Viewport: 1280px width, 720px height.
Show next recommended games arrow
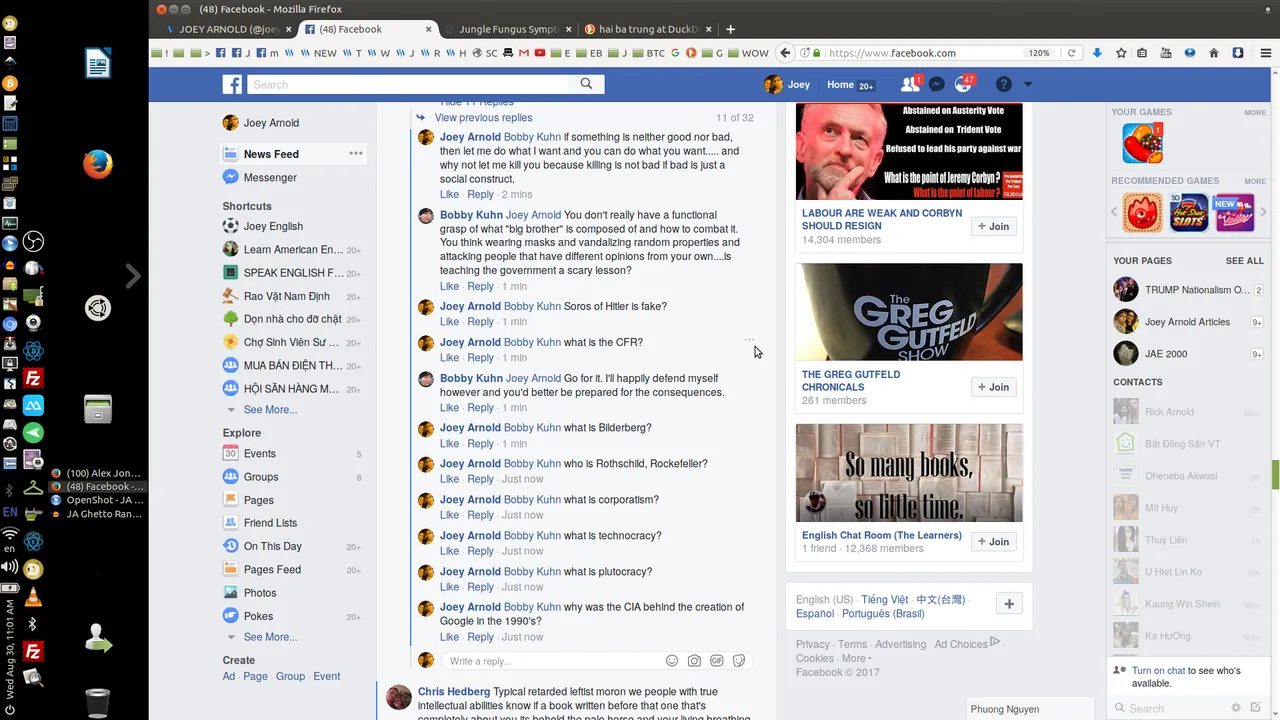(1264, 212)
